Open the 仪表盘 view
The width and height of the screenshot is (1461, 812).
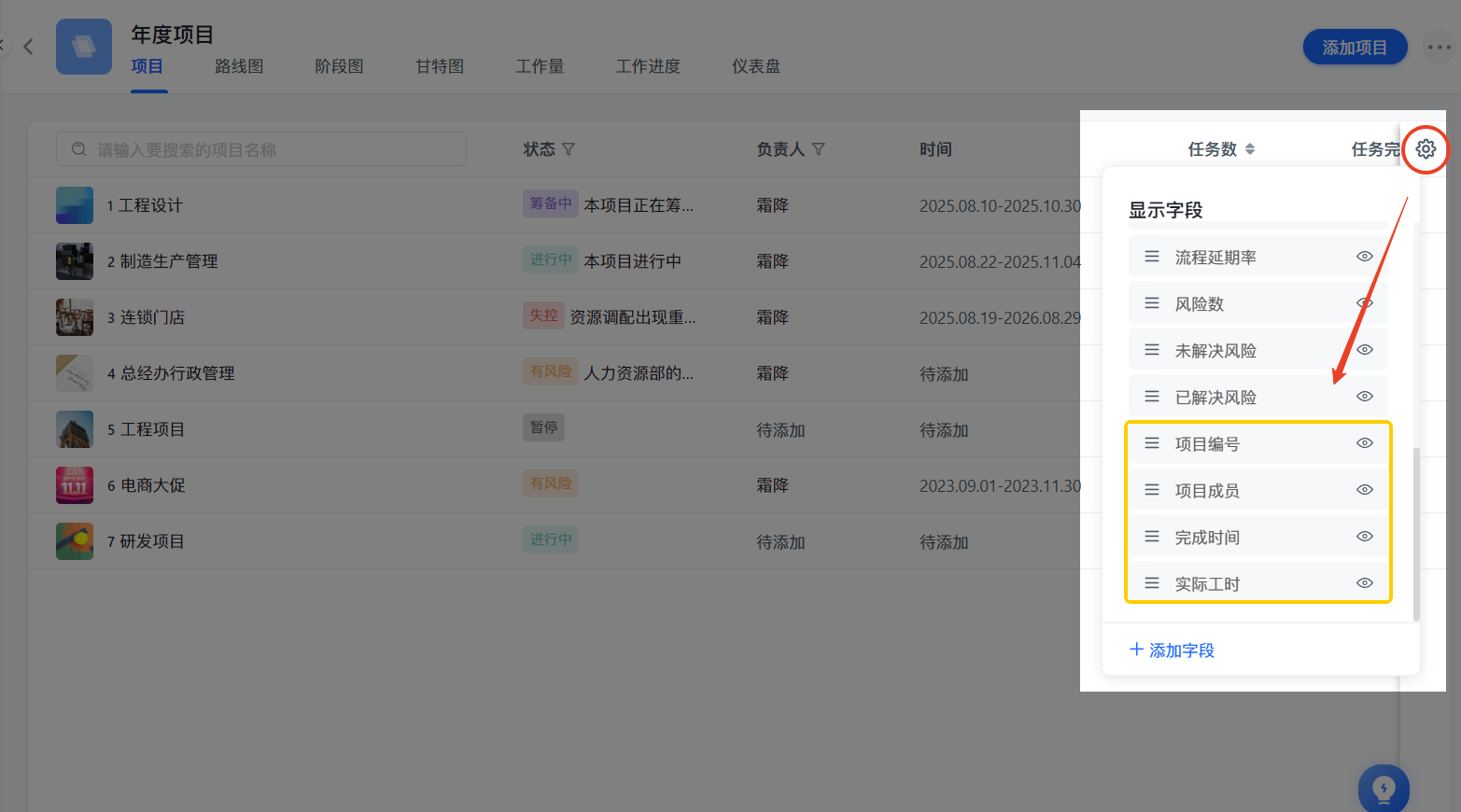(755, 66)
